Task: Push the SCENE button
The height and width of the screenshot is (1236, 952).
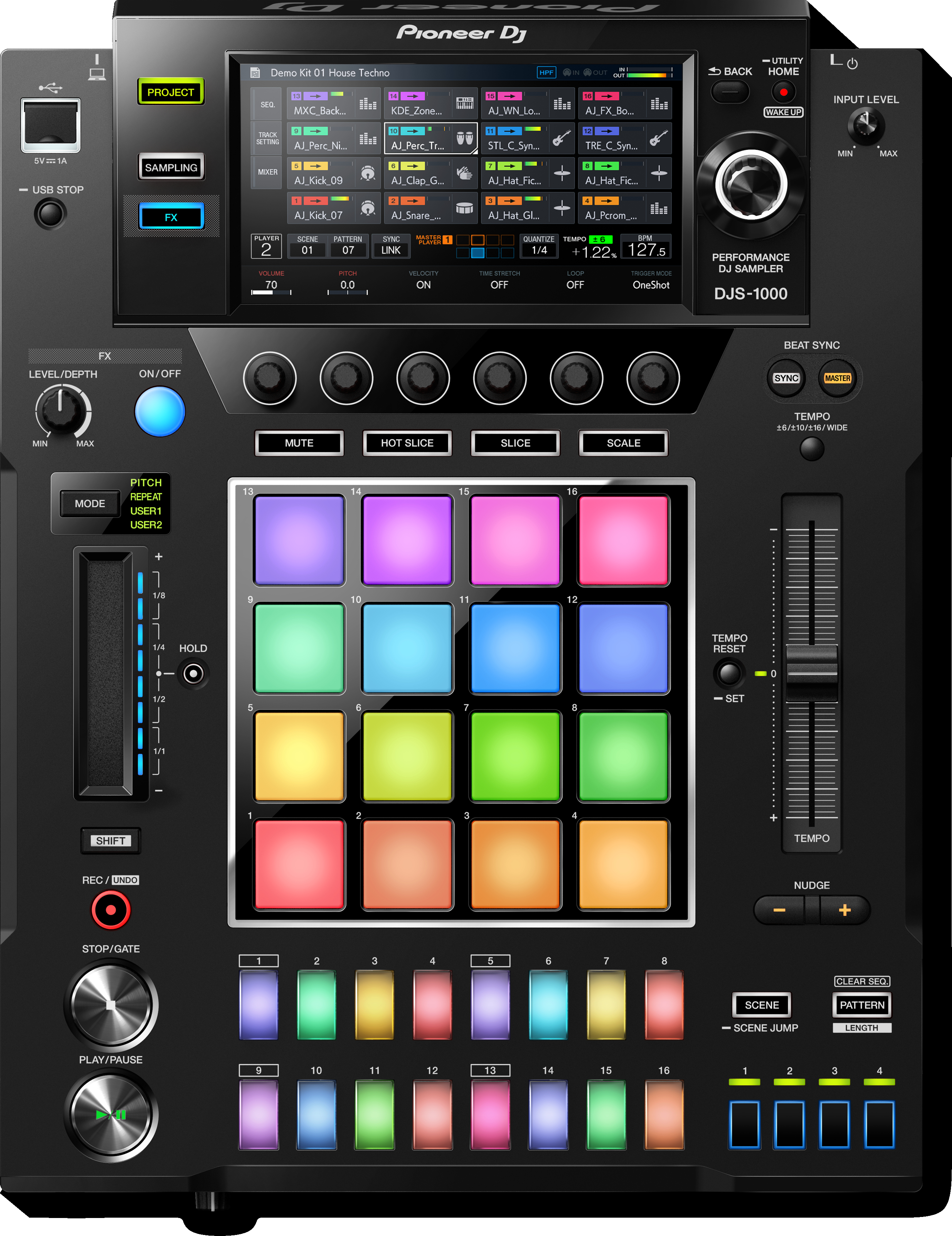Action: coord(762,1005)
